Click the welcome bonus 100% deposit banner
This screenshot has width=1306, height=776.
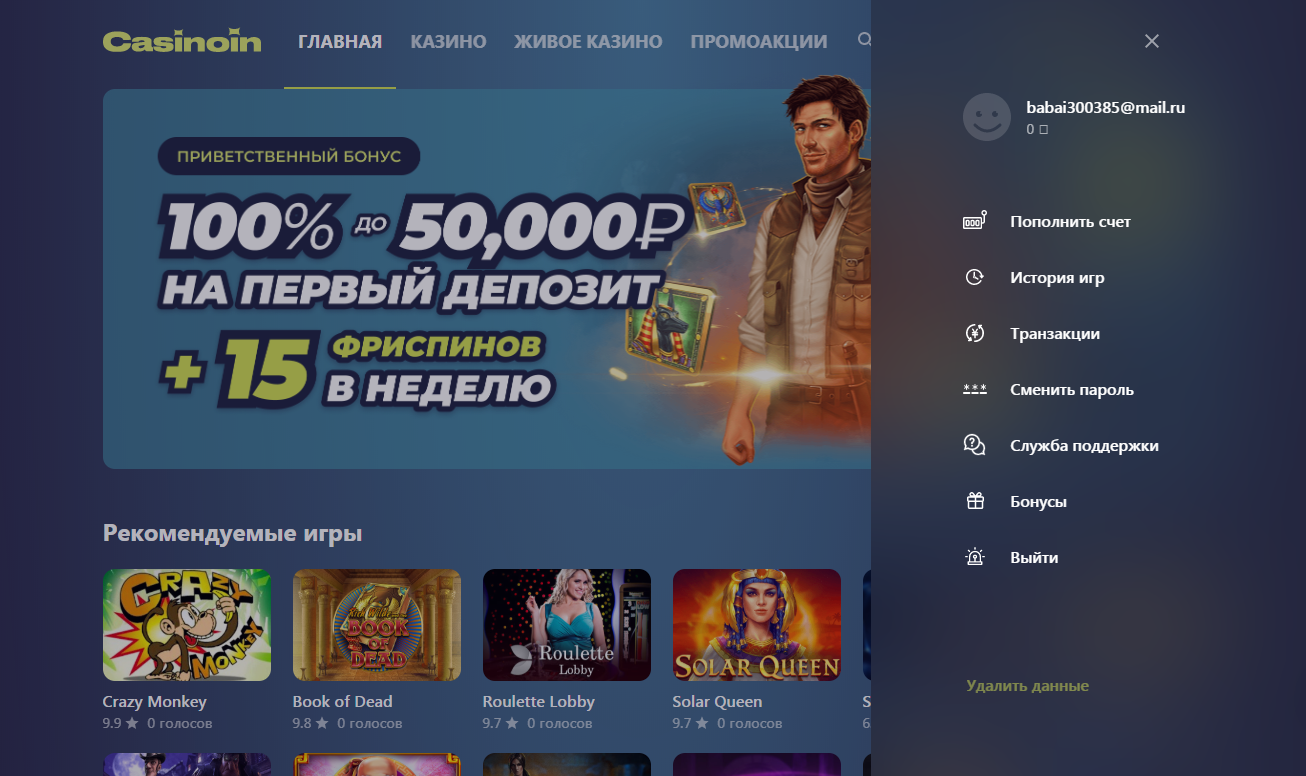pos(487,279)
